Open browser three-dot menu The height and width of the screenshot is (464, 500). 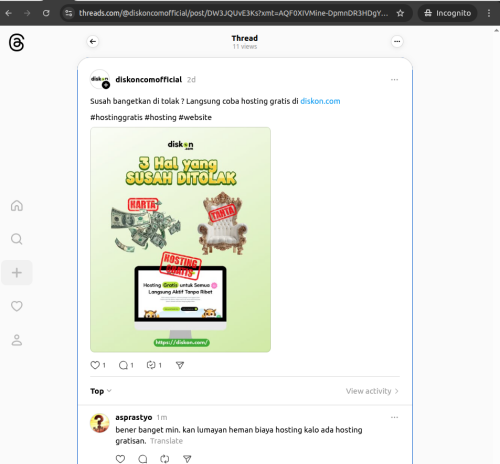click(x=489, y=13)
